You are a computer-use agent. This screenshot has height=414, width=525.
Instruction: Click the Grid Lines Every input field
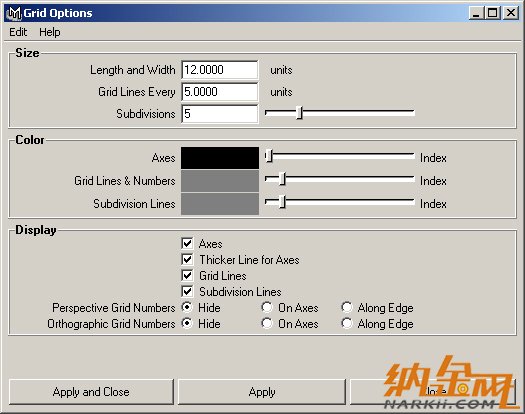220,92
